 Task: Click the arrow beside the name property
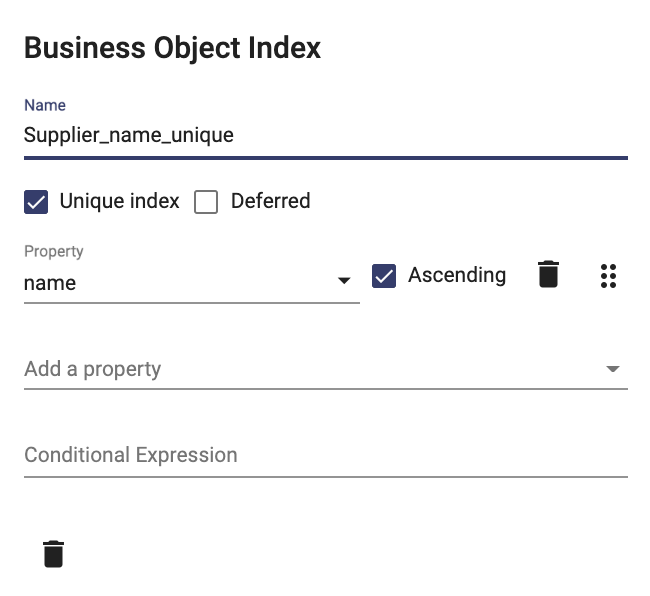click(344, 281)
